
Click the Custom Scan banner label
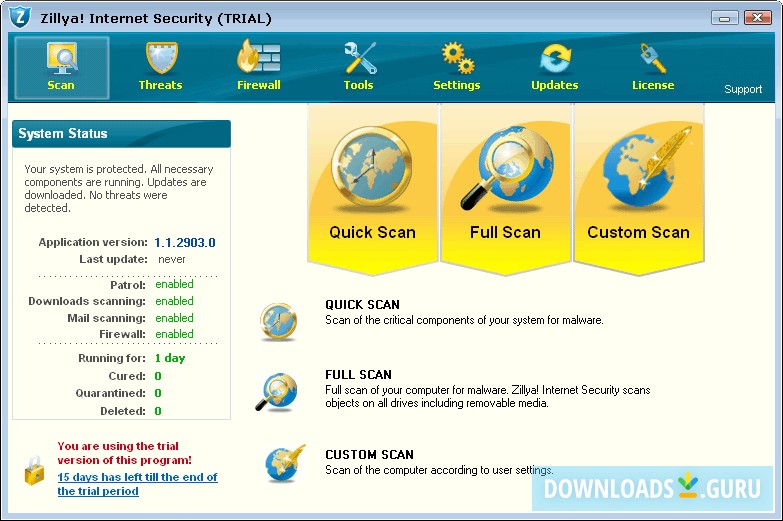tap(639, 232)
